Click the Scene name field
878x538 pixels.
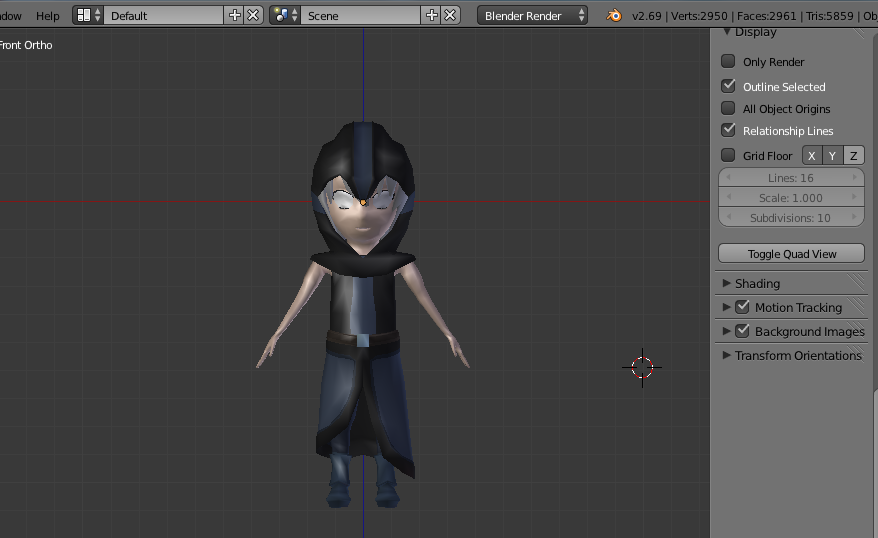click(x=361, y=16)
